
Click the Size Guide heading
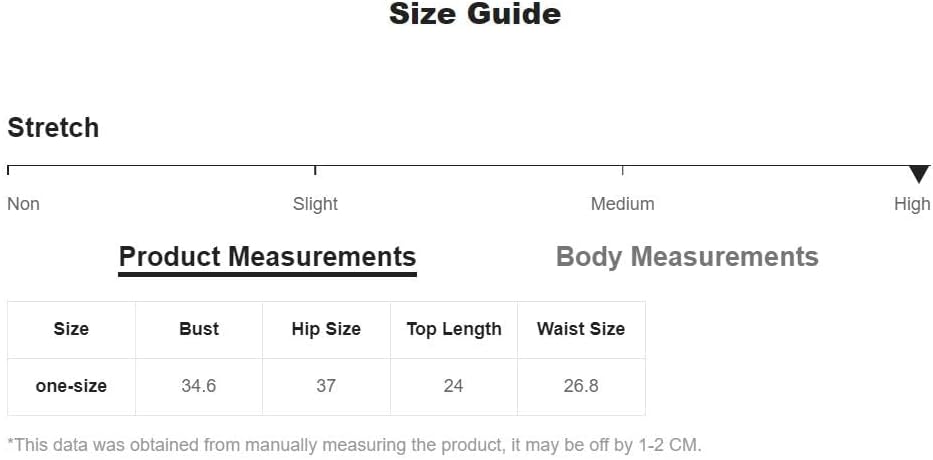(x=475, y=14)
